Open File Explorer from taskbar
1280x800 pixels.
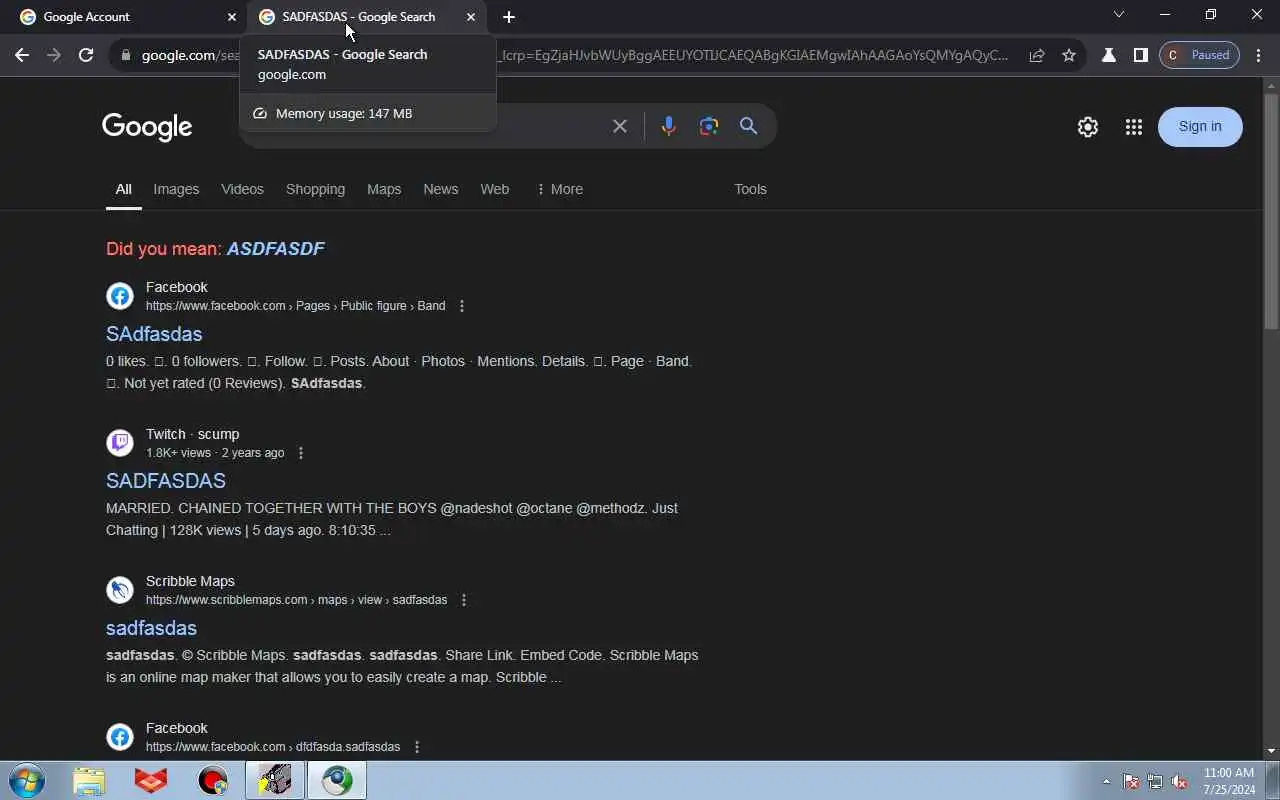click(89, 780)
